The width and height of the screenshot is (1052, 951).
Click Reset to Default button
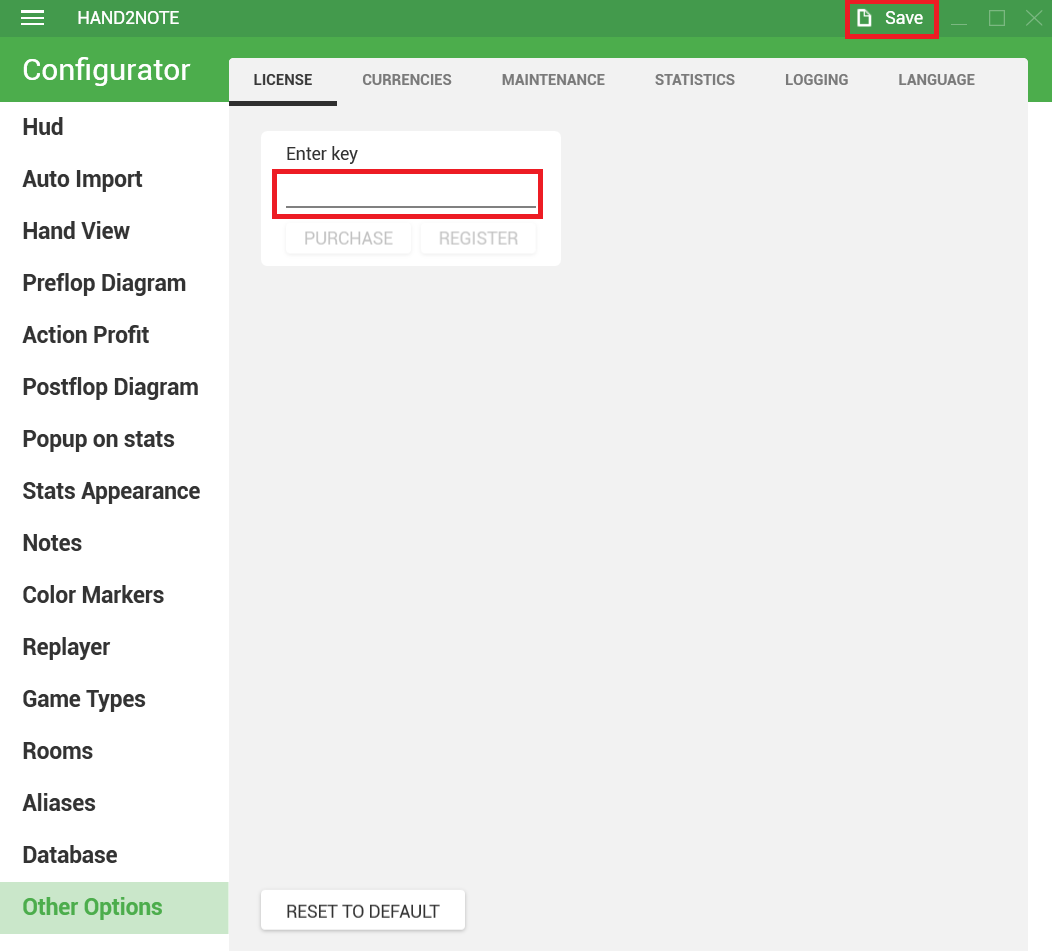click(x=362, y=911)
